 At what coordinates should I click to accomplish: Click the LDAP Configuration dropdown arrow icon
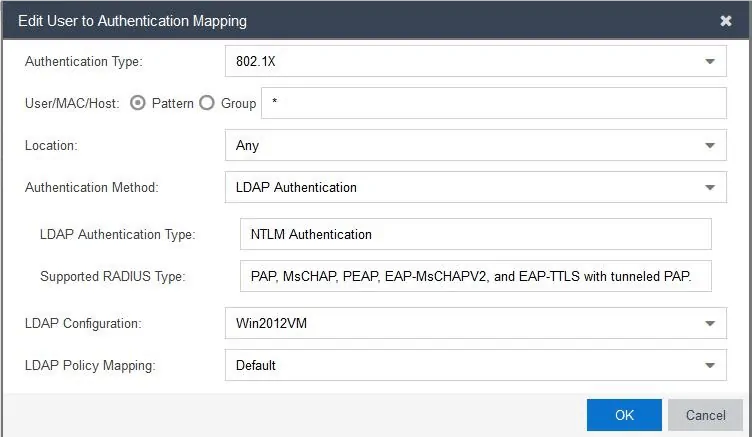[x=710, y=323]
